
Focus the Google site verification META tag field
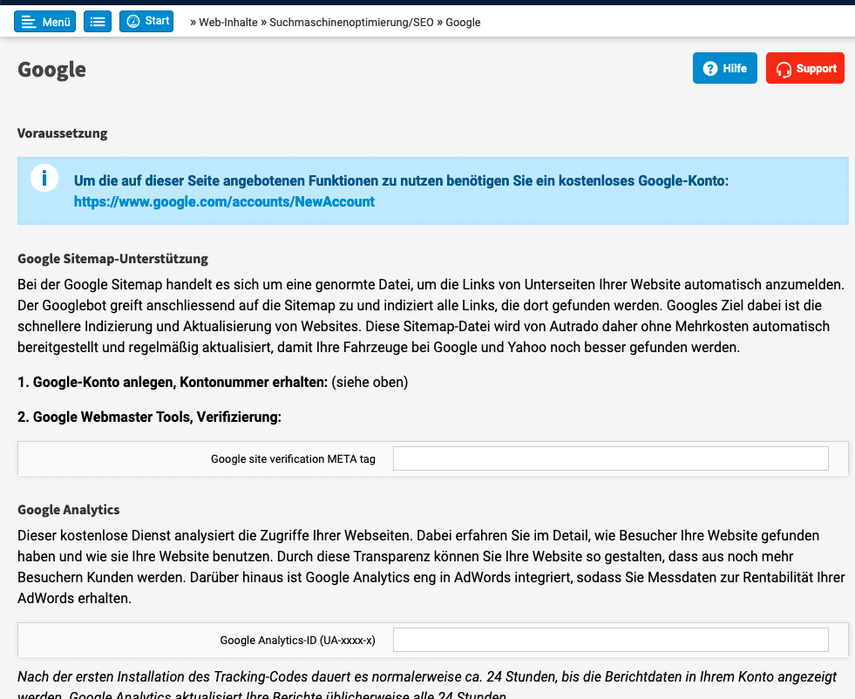click(x=610, y=459)
